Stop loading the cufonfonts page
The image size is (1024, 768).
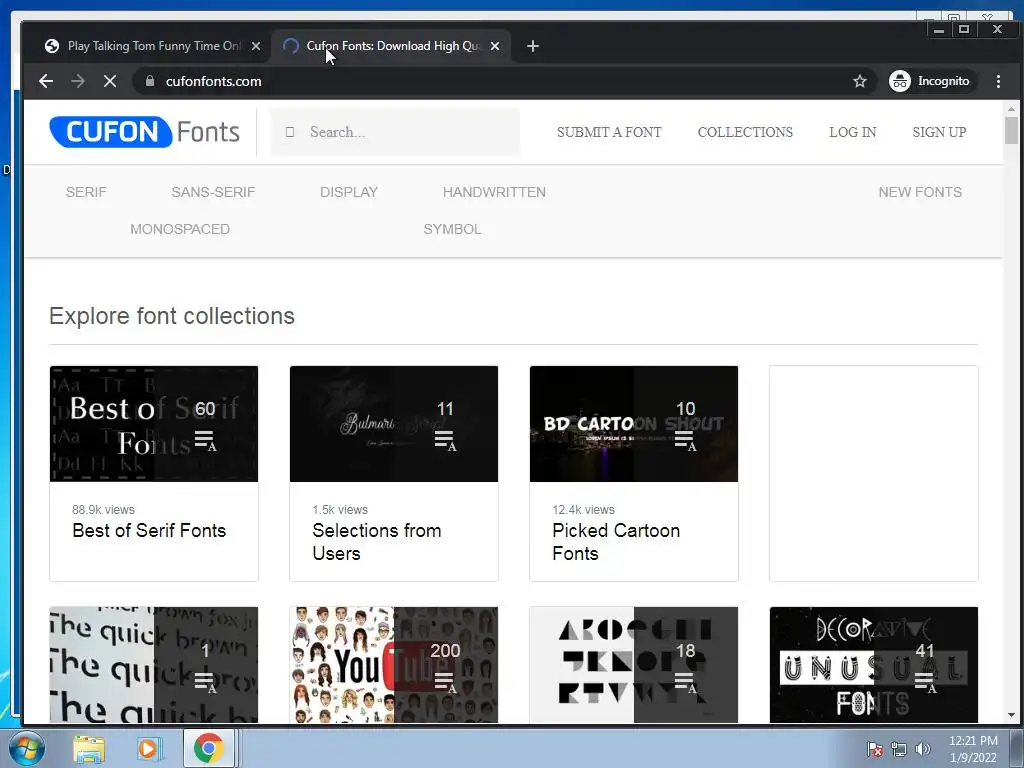point(110,81)
